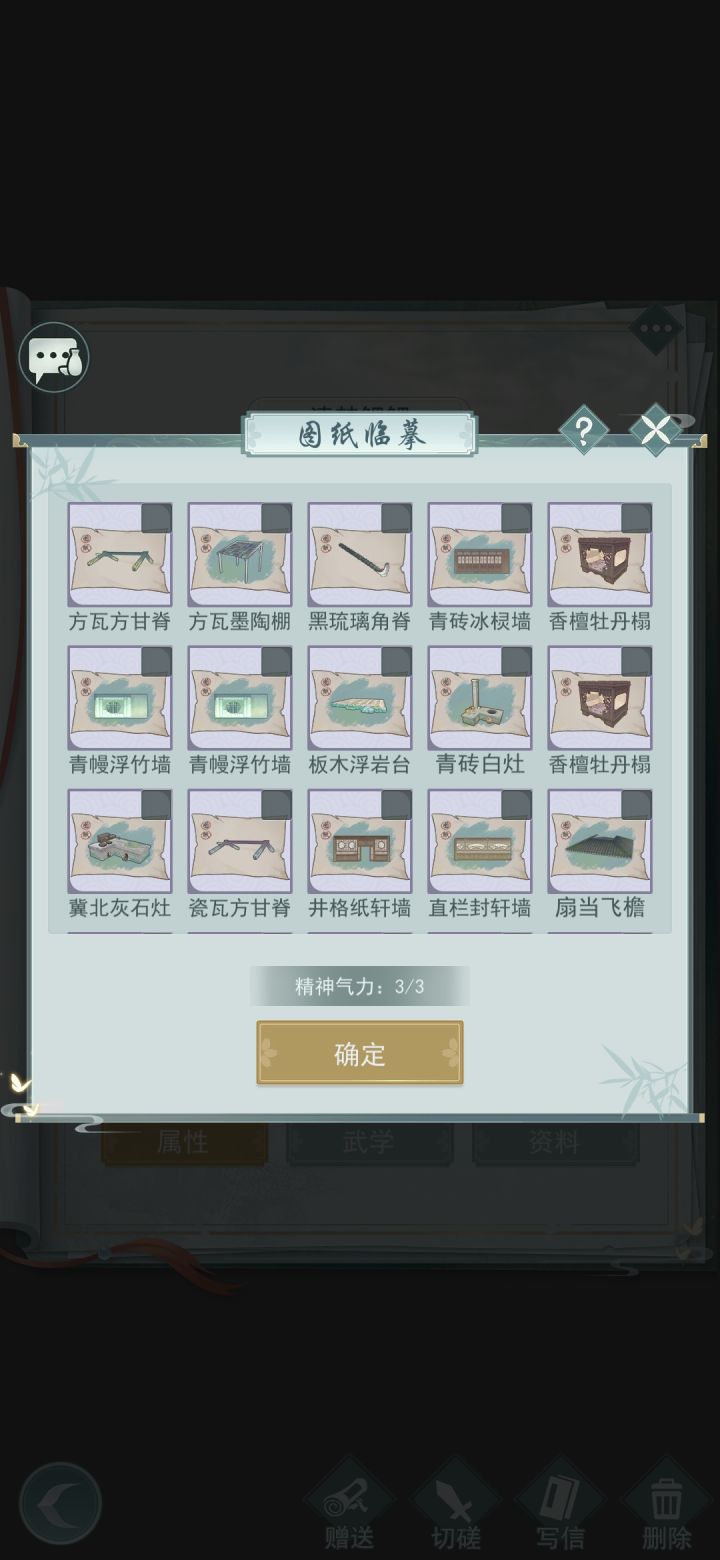Open the help question mark icon

pyautogui.click(x=584, y=431)
